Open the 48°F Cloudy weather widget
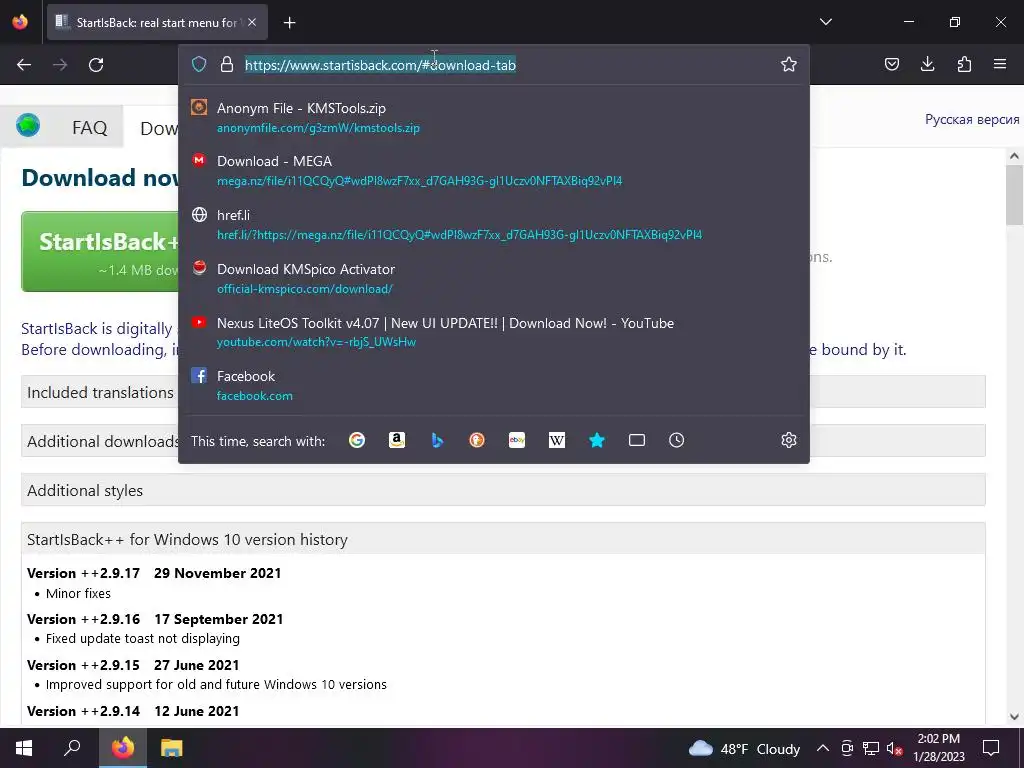This screenshot has height=768, width=1024. (744, 748)
